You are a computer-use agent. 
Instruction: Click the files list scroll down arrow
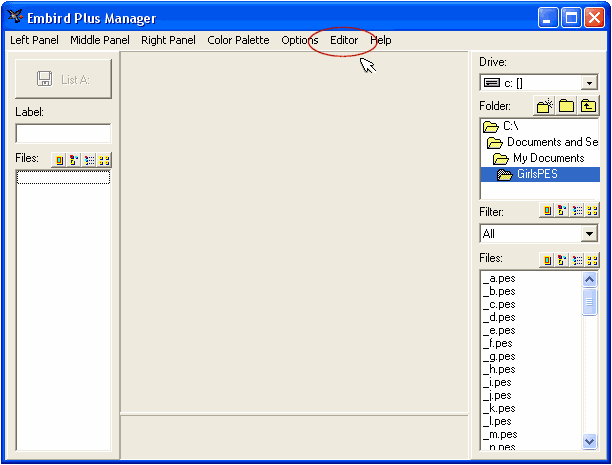[x=589, y=441]
